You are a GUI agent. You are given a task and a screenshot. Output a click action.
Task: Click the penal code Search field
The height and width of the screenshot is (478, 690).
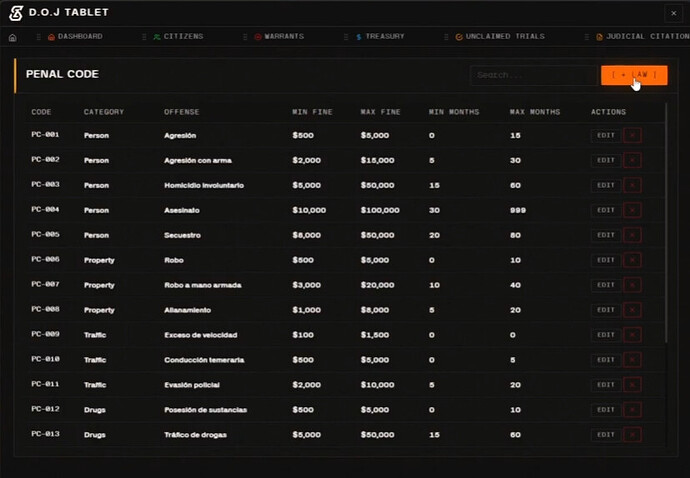click(534, 75)
